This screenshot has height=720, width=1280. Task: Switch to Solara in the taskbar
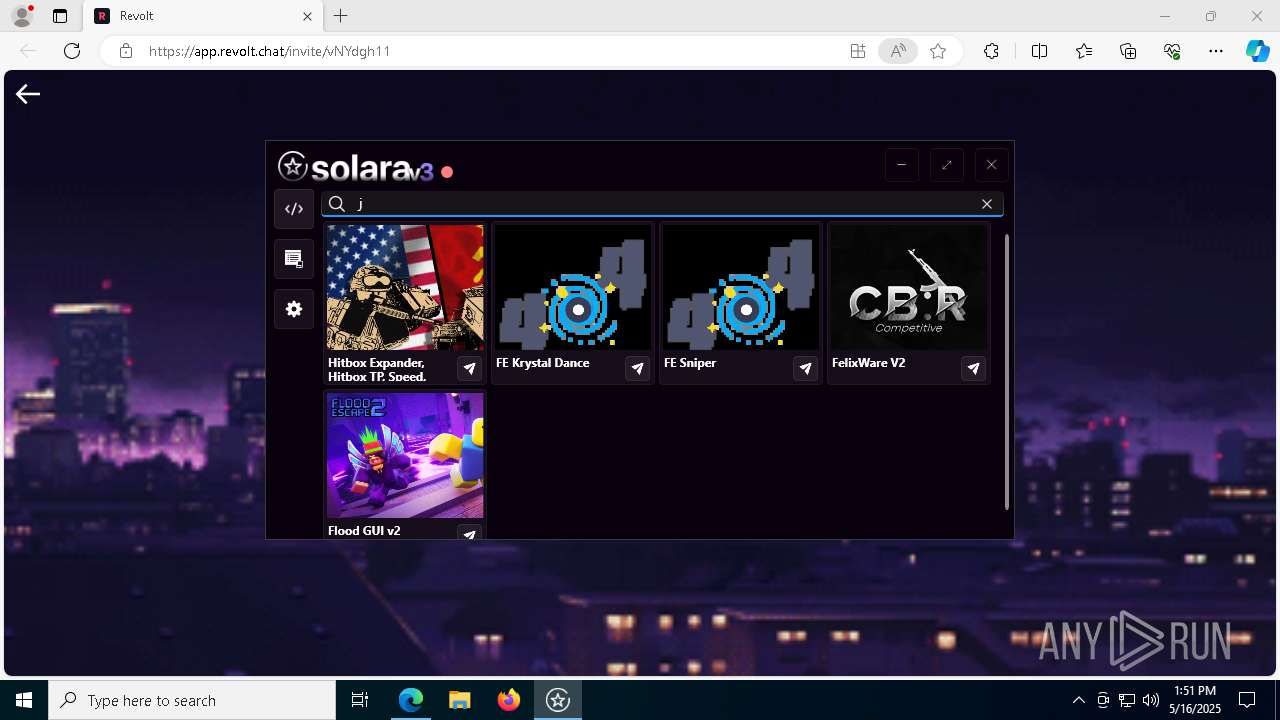[557, 700]
